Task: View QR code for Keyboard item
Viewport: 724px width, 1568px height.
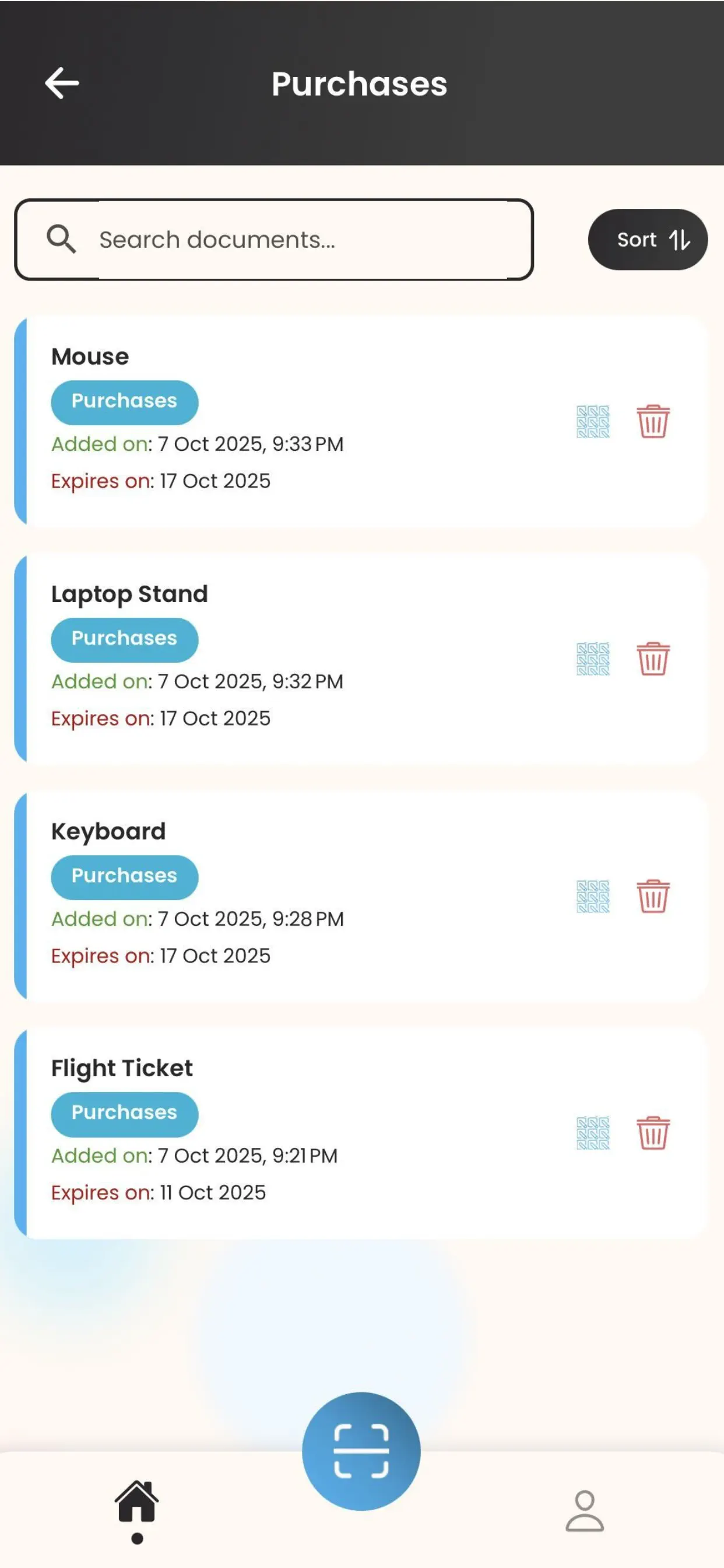Action: [593, 896]
